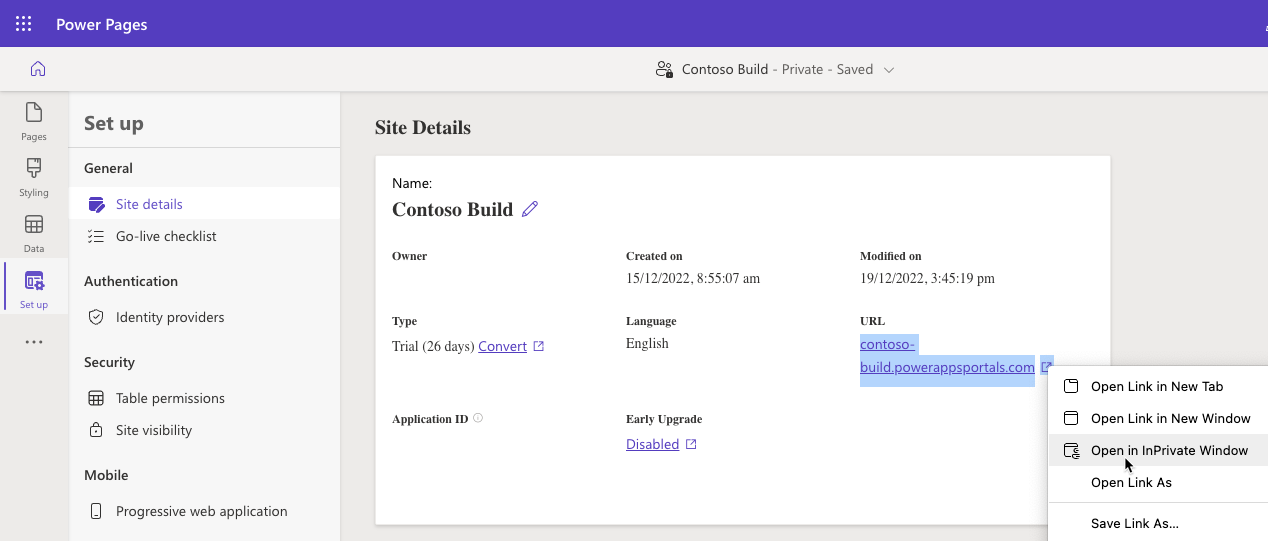Click the Contoso Build site name heading
This screenshot has width=1268, height=541.
[452, 210]
